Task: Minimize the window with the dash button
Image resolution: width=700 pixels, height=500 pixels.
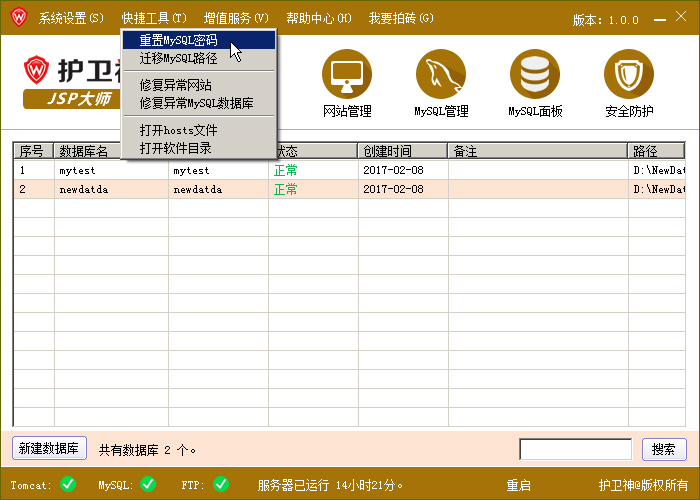Action: [660, 20]
